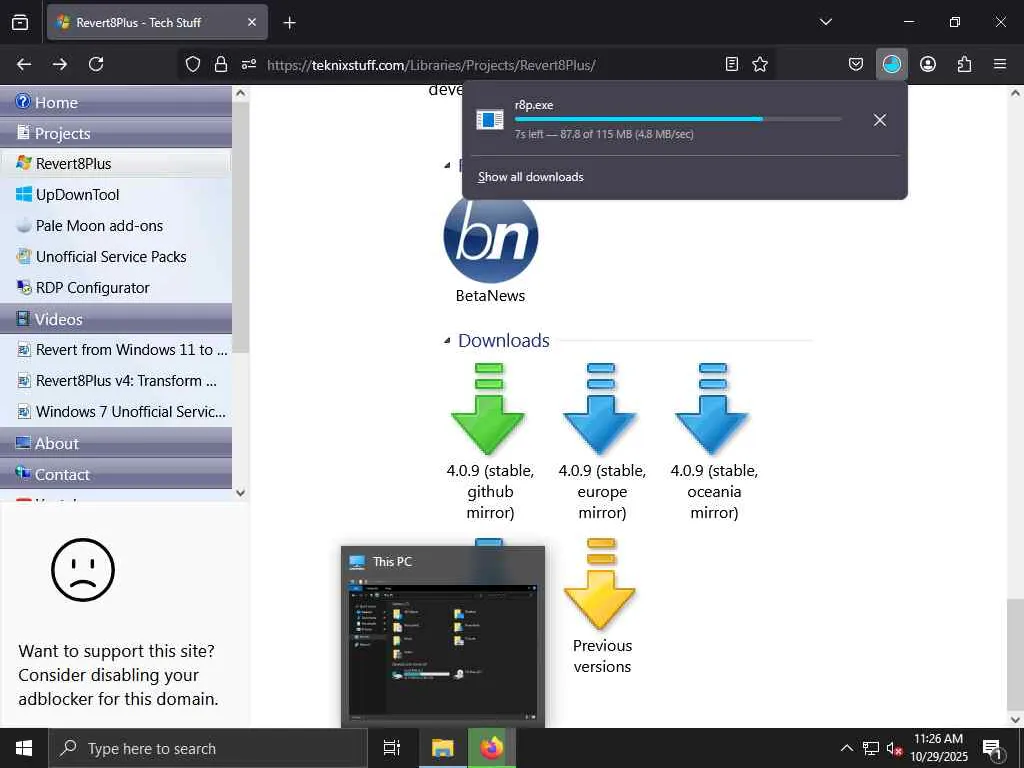Click the teknixstuff.com URL field

click(431, 65)
